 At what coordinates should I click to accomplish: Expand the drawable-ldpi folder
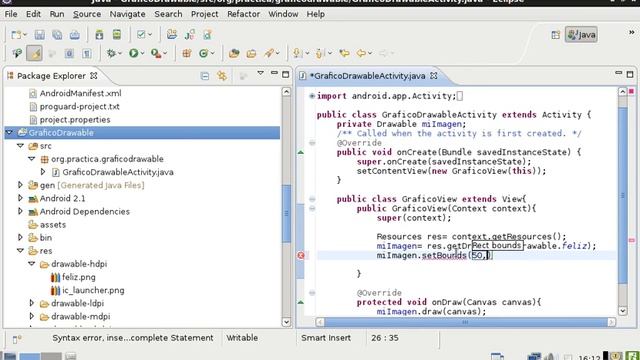pos(31,303)
